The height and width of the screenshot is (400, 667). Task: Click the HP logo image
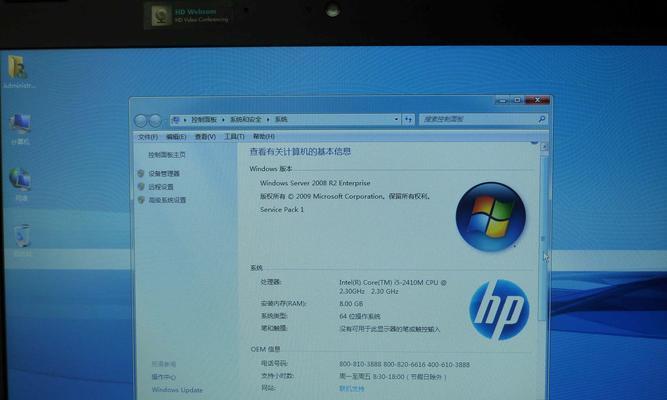tap(499, 310)
